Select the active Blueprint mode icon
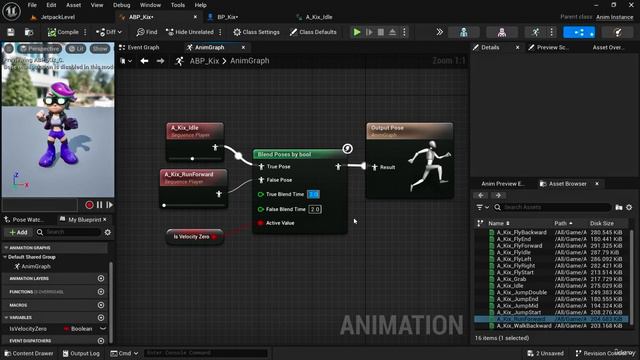The width and height of the screenshot is (640, 360). pyautogui.click(x=579, y=32)
